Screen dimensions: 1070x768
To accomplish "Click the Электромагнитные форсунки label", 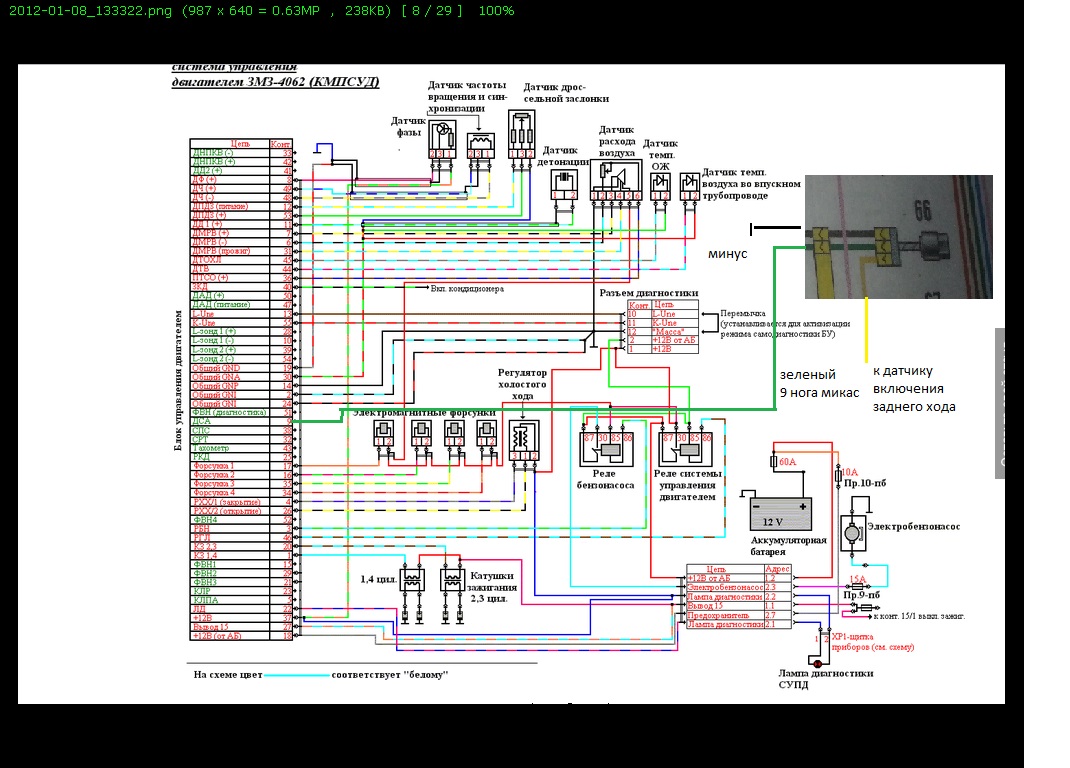I will click(424, 413).
